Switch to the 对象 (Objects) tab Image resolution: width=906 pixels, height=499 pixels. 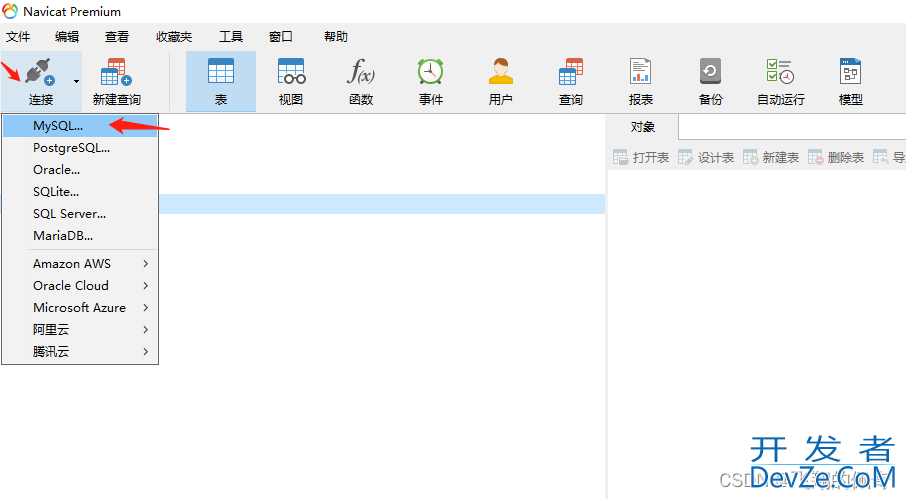point(643,127)
